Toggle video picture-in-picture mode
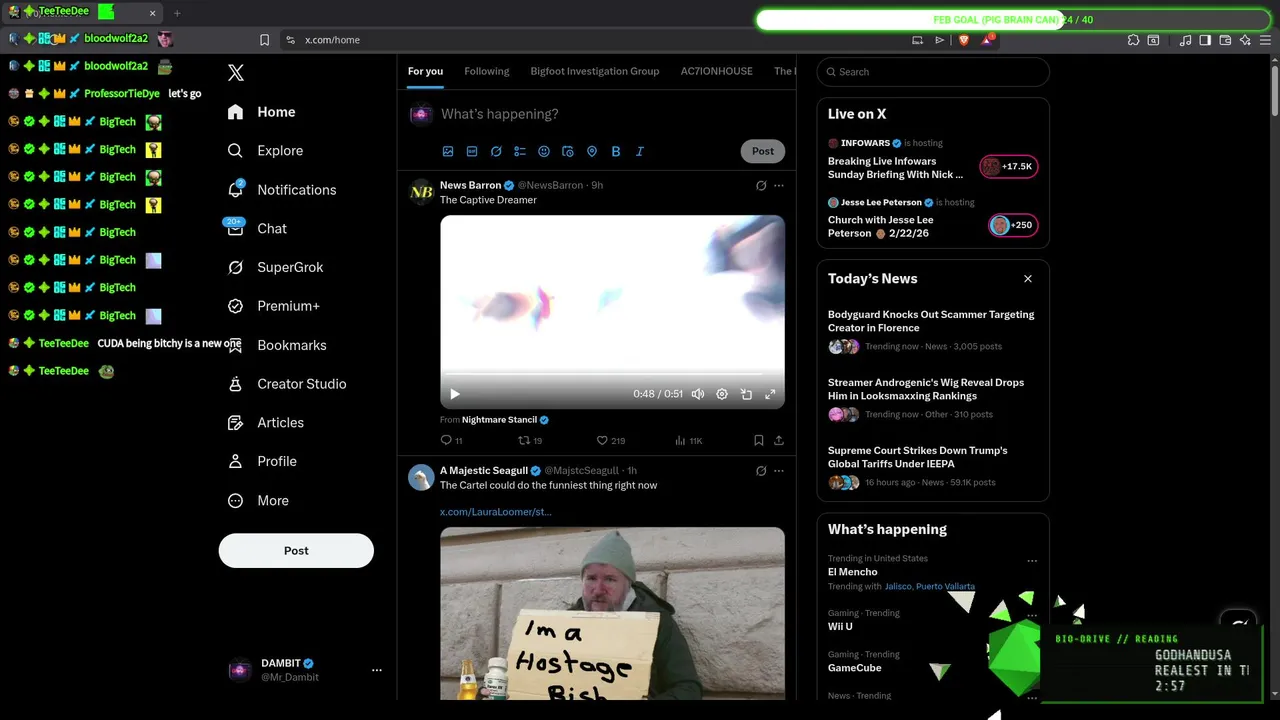The height and width of the screenshot is (720, 1280). [746, 394]
